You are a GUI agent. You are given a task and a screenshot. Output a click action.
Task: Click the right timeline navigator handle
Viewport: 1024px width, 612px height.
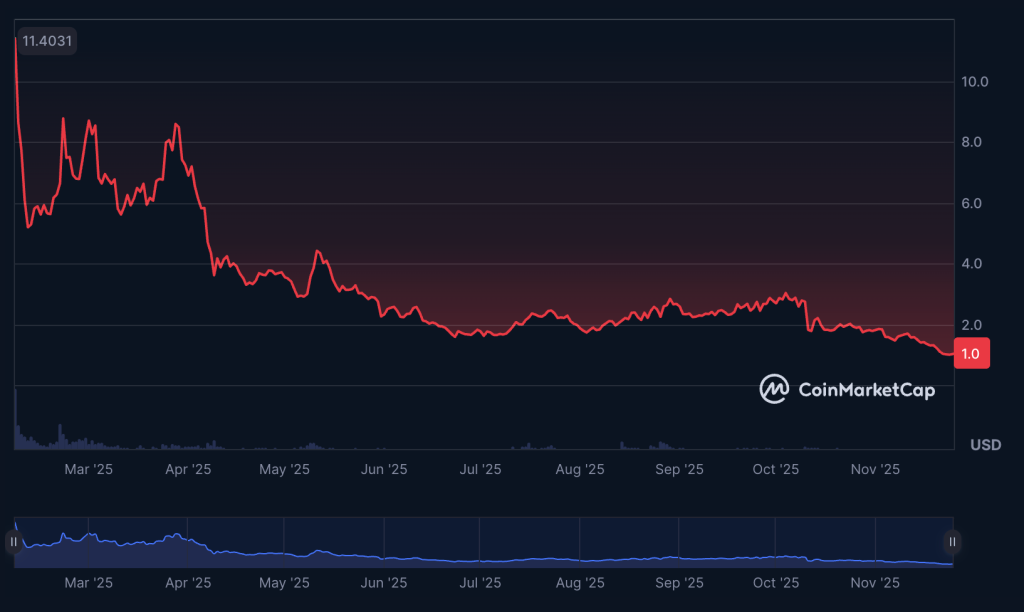[950, 540]
